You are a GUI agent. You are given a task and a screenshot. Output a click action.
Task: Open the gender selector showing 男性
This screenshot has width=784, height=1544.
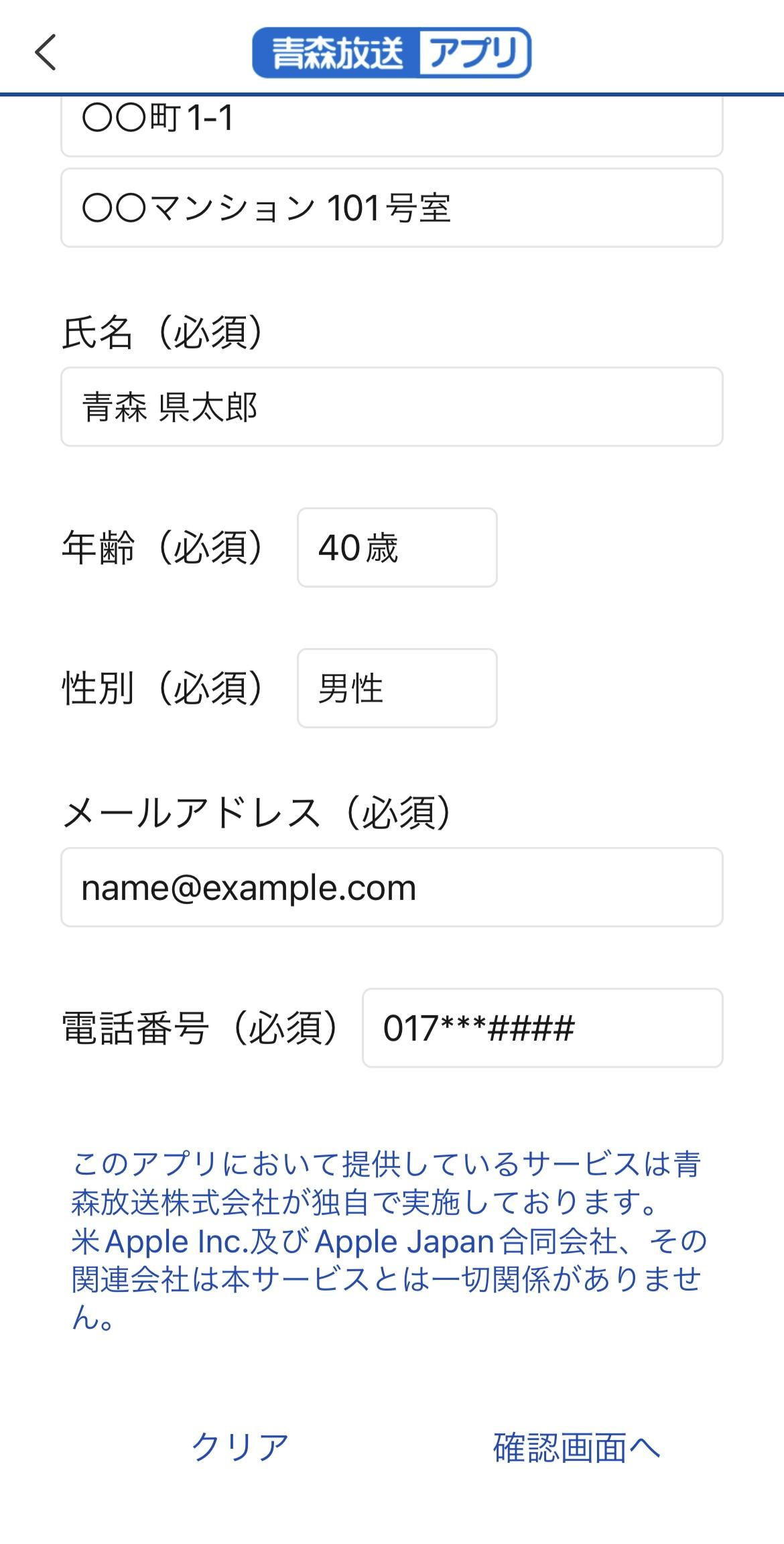(397, 688)
